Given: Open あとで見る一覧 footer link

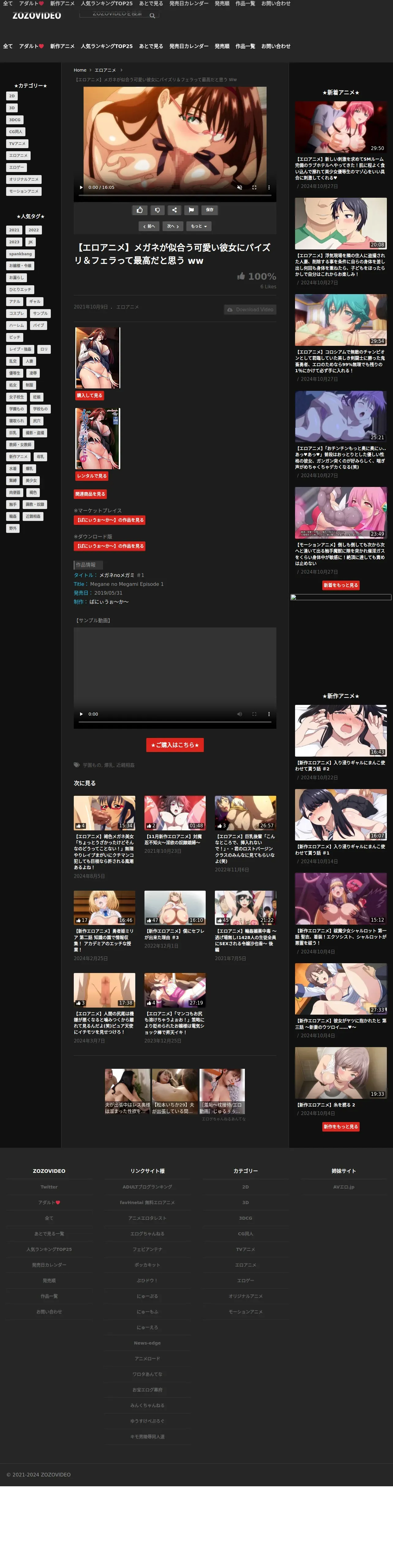Looking at the screenshot, I should 49,1234.
